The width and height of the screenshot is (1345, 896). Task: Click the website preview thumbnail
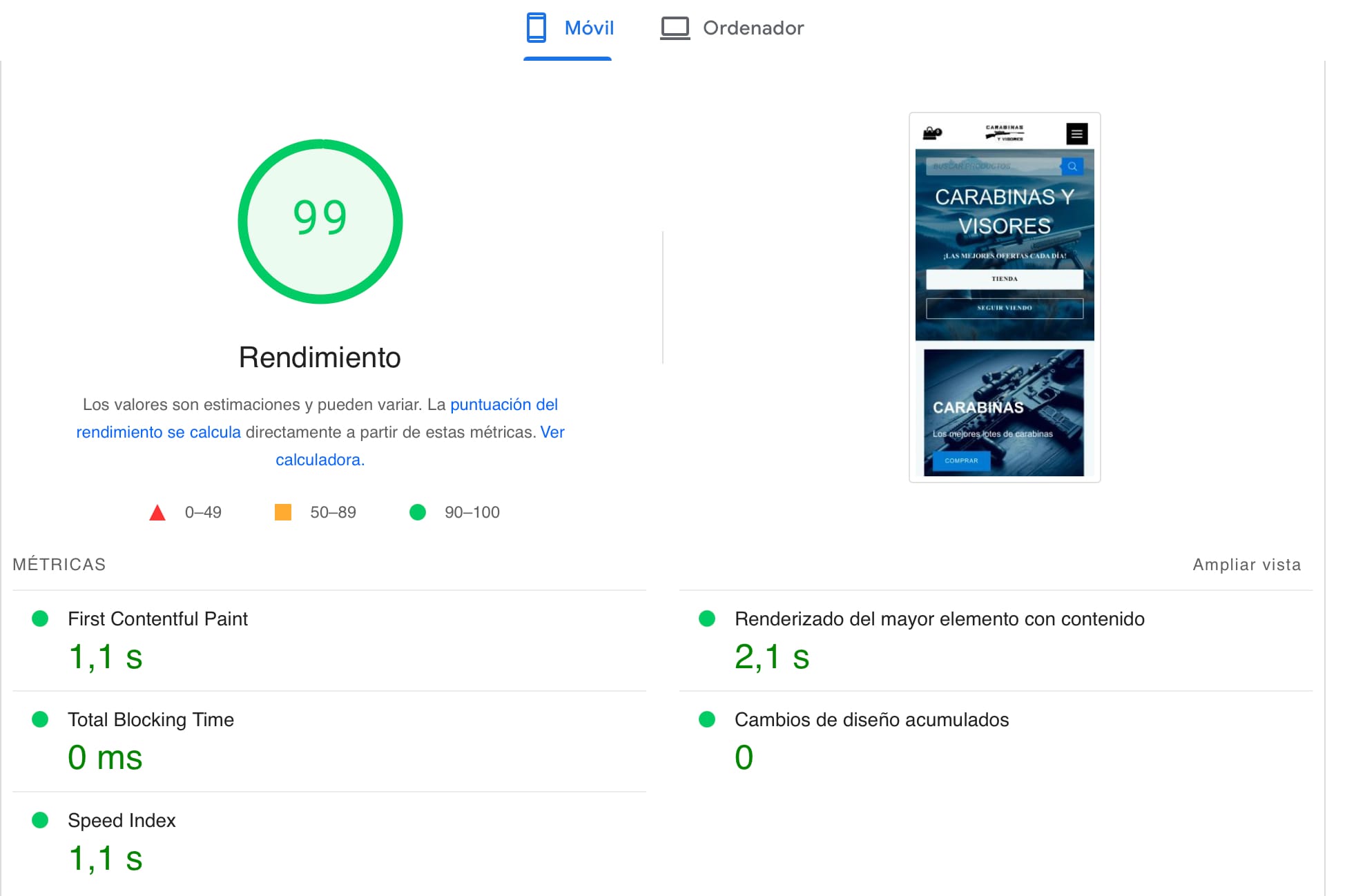[x=1005, y=297]
